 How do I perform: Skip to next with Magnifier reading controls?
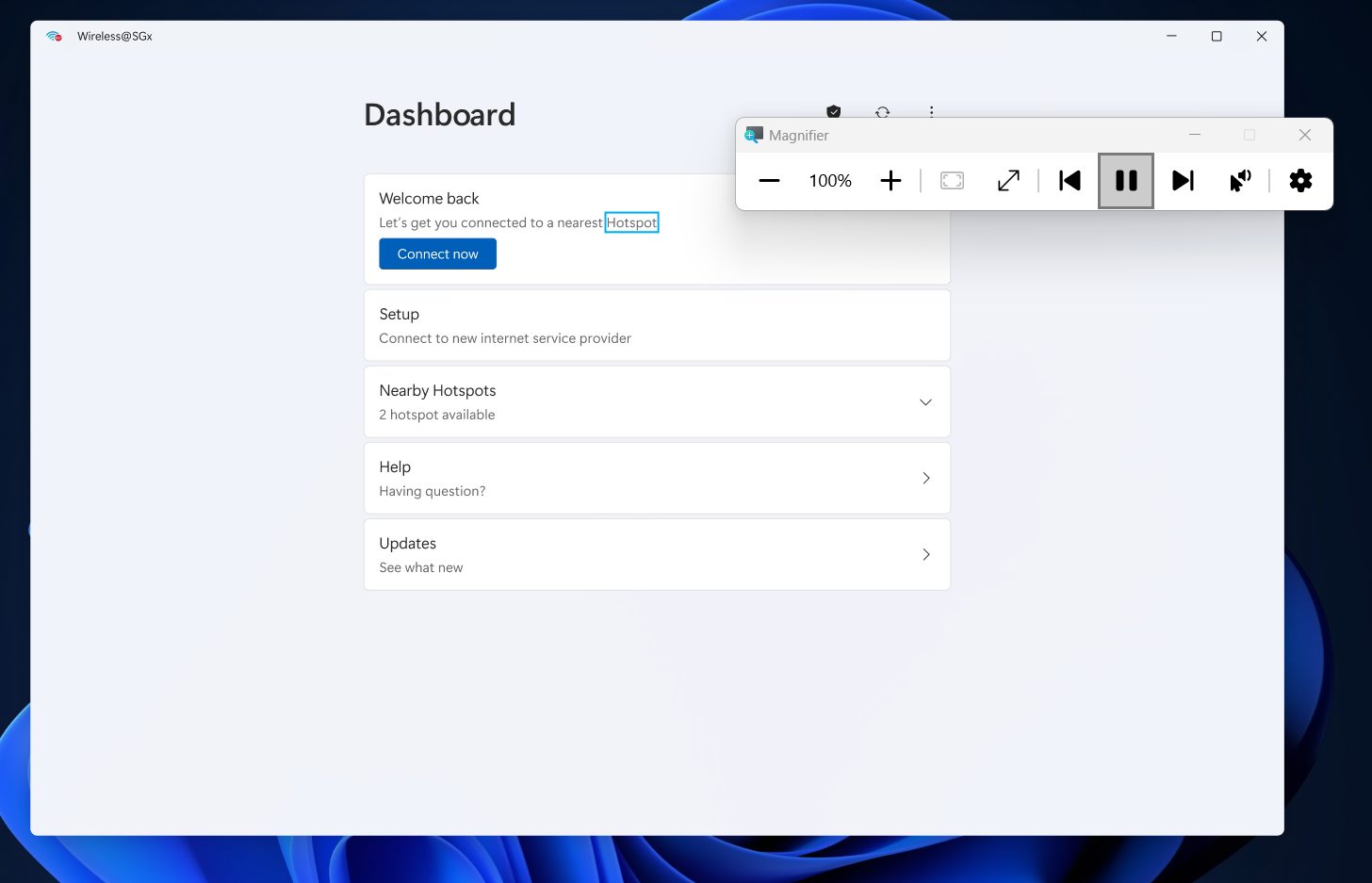coord(1184,180)
